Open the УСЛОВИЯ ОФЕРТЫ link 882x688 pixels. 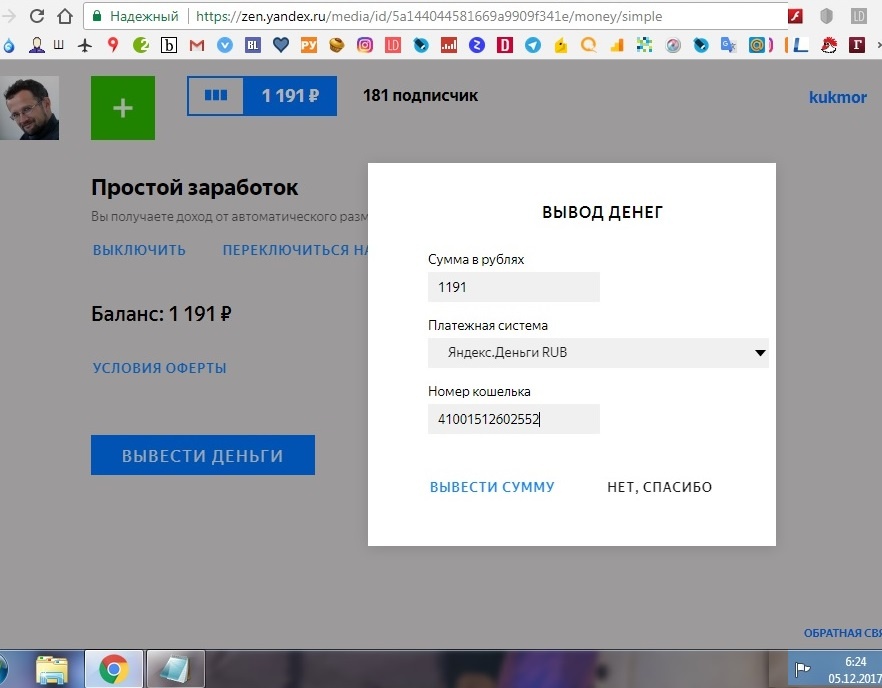(x=159, y=367)
